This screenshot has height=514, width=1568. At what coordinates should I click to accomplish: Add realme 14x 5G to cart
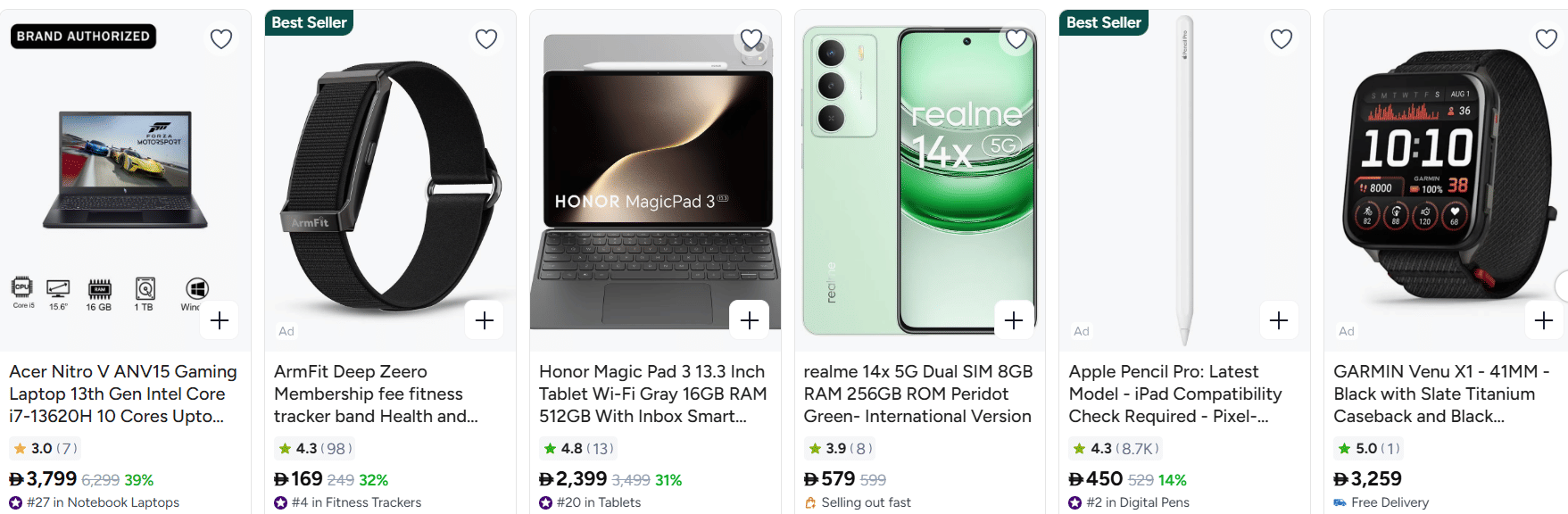click(x=1014, y=320)
